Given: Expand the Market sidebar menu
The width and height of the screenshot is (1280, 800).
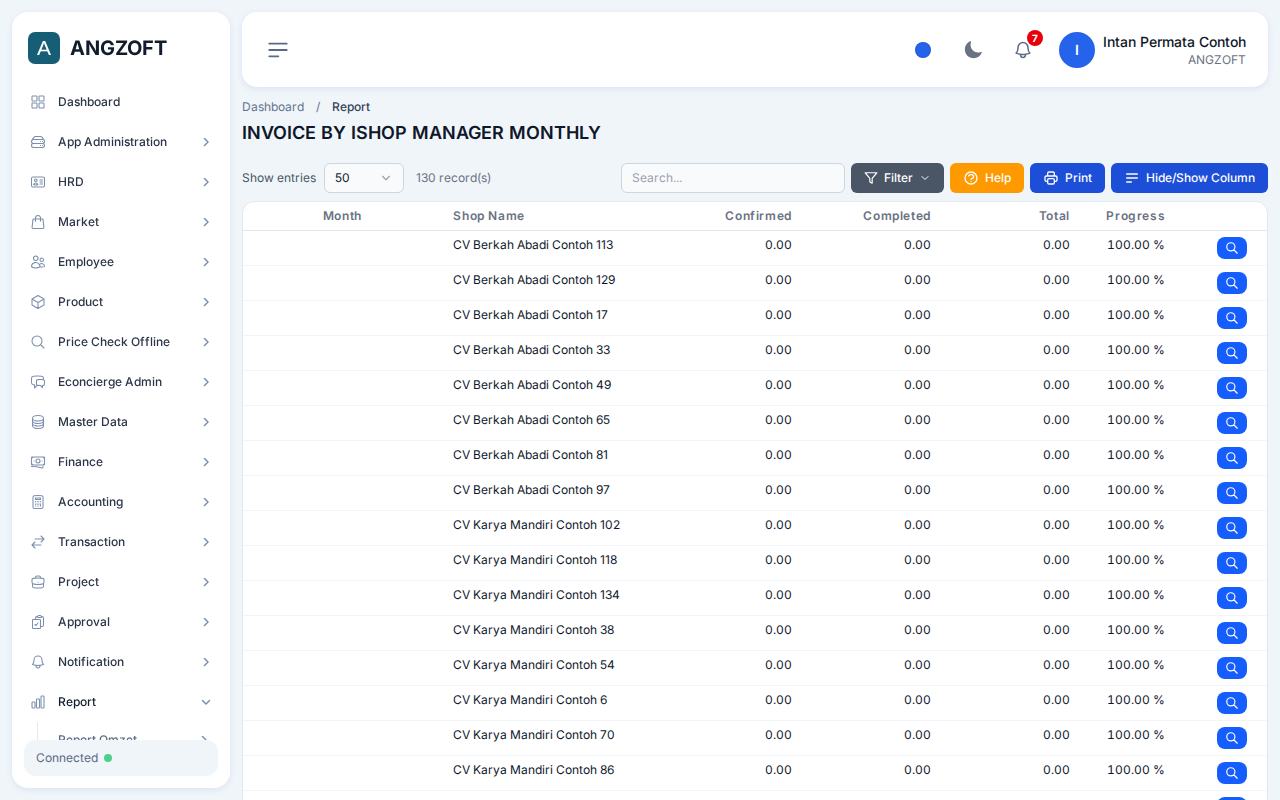Looking at the screenshot, I should 121,222.
